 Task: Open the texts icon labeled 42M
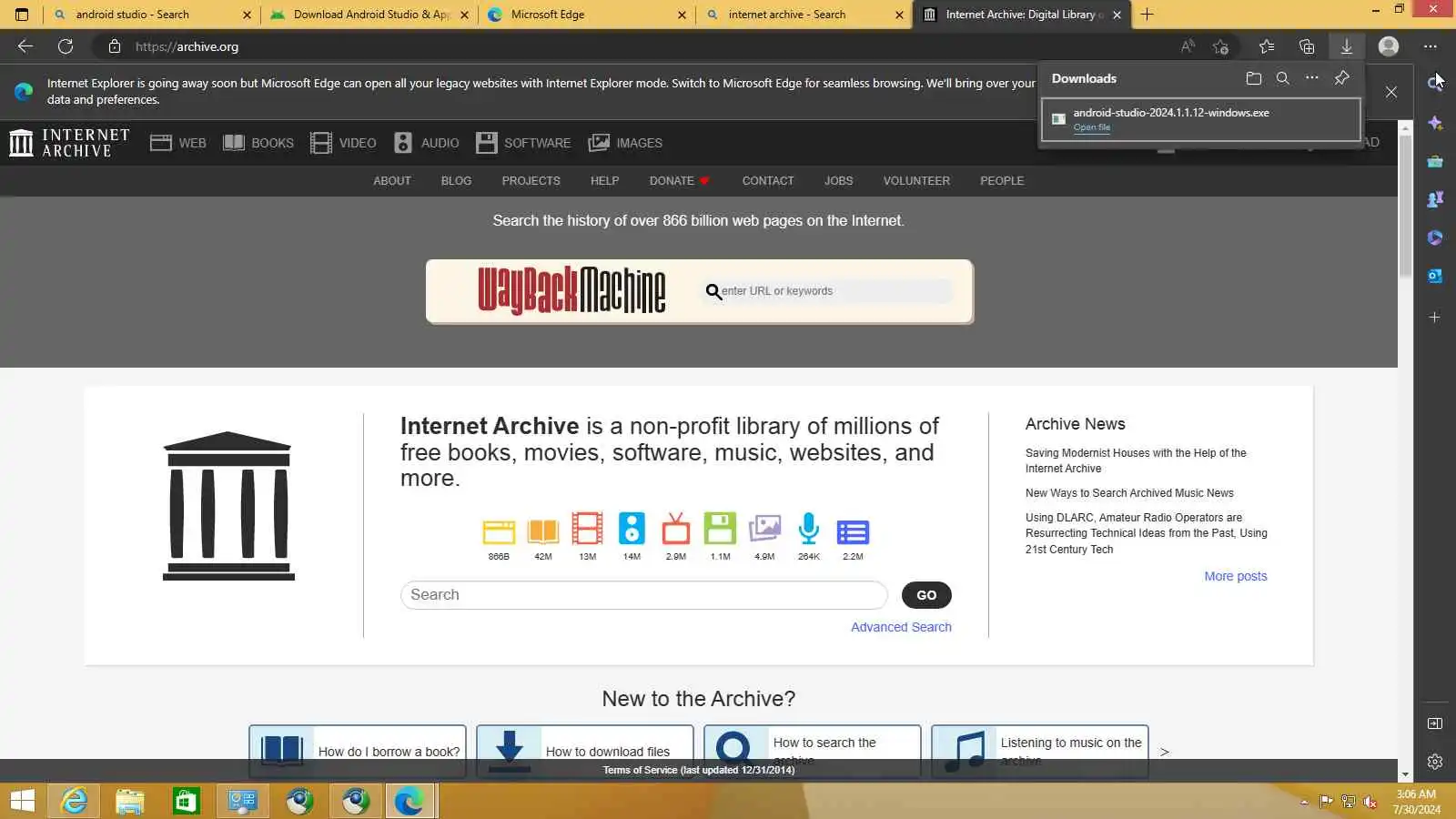(543, 538)
